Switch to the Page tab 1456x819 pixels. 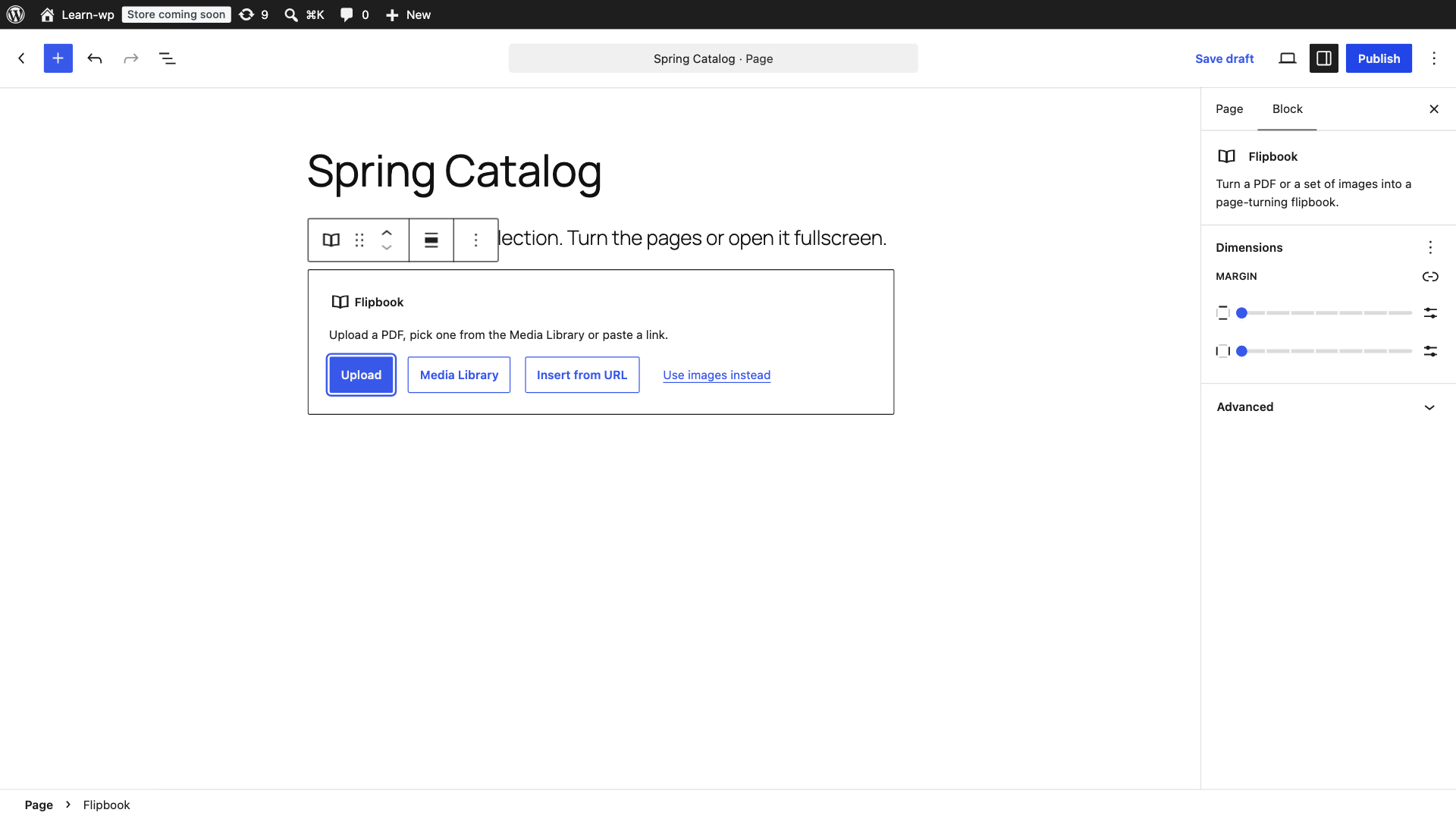coord(1229,109)
